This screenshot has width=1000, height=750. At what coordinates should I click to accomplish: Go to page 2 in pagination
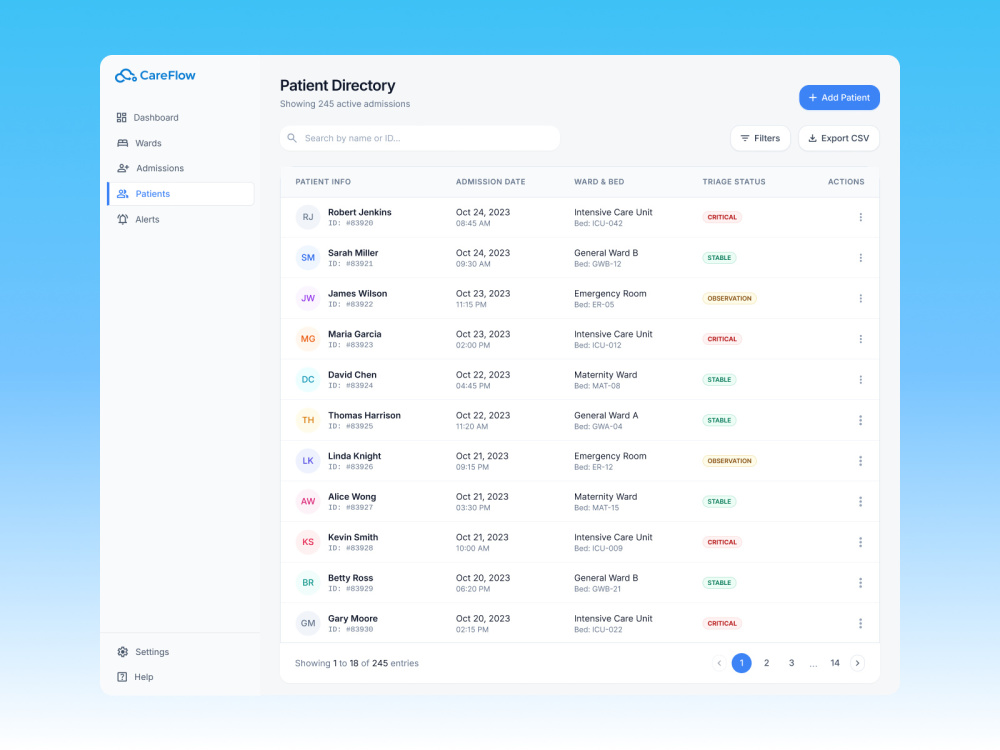coord(767,663)
